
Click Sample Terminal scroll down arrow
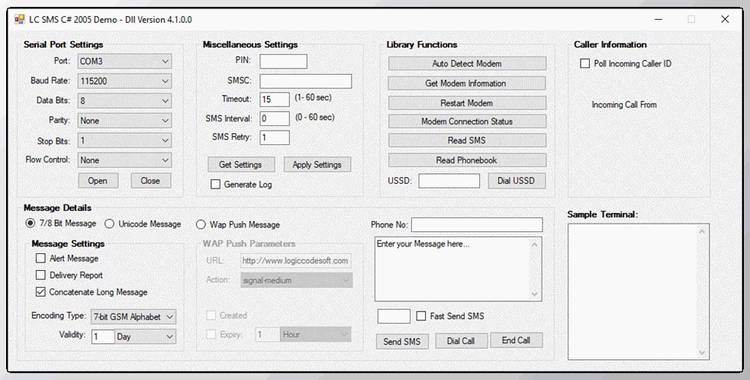pos(702,353)
